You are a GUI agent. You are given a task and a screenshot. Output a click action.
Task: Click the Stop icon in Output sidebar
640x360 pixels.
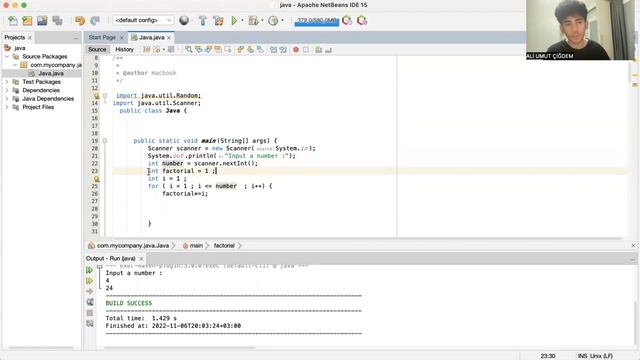(x=90, y=313)
